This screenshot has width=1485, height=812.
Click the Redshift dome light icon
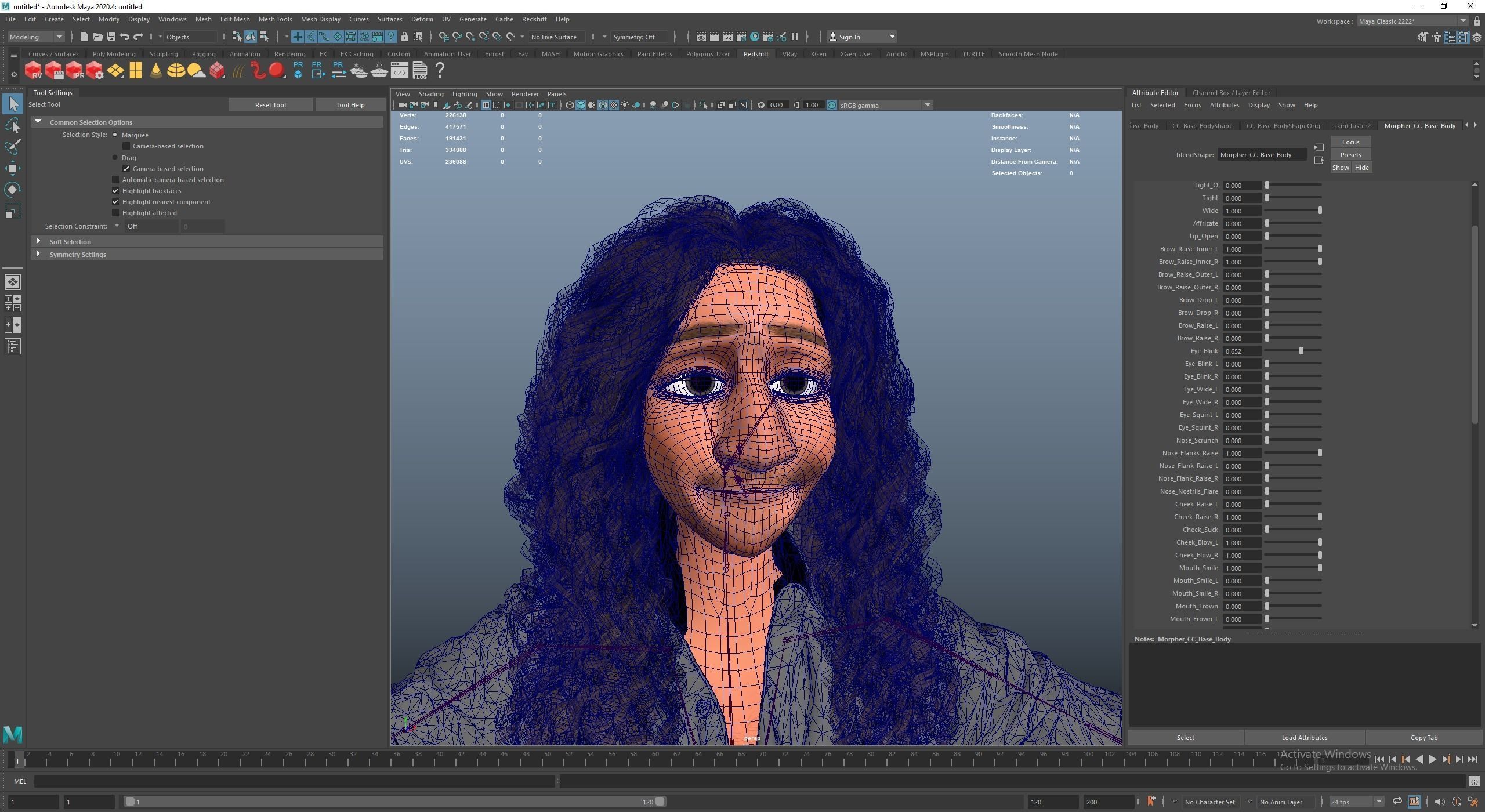176,71
